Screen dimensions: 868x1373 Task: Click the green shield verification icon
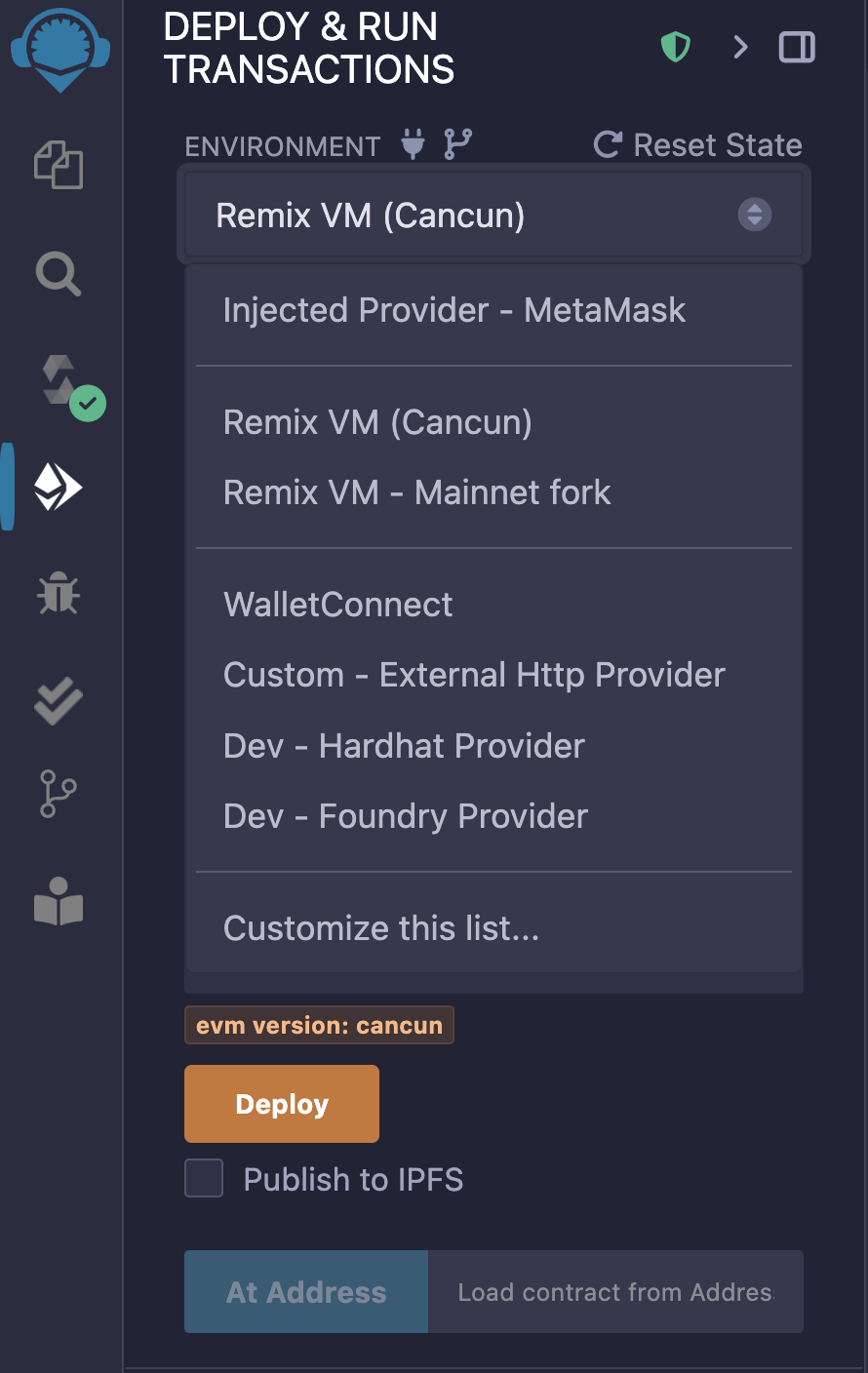coord(675,47)
